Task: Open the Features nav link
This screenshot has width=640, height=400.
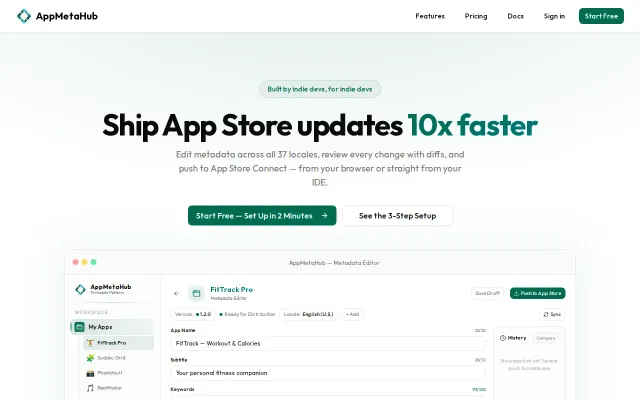Action: click(430, 16)
